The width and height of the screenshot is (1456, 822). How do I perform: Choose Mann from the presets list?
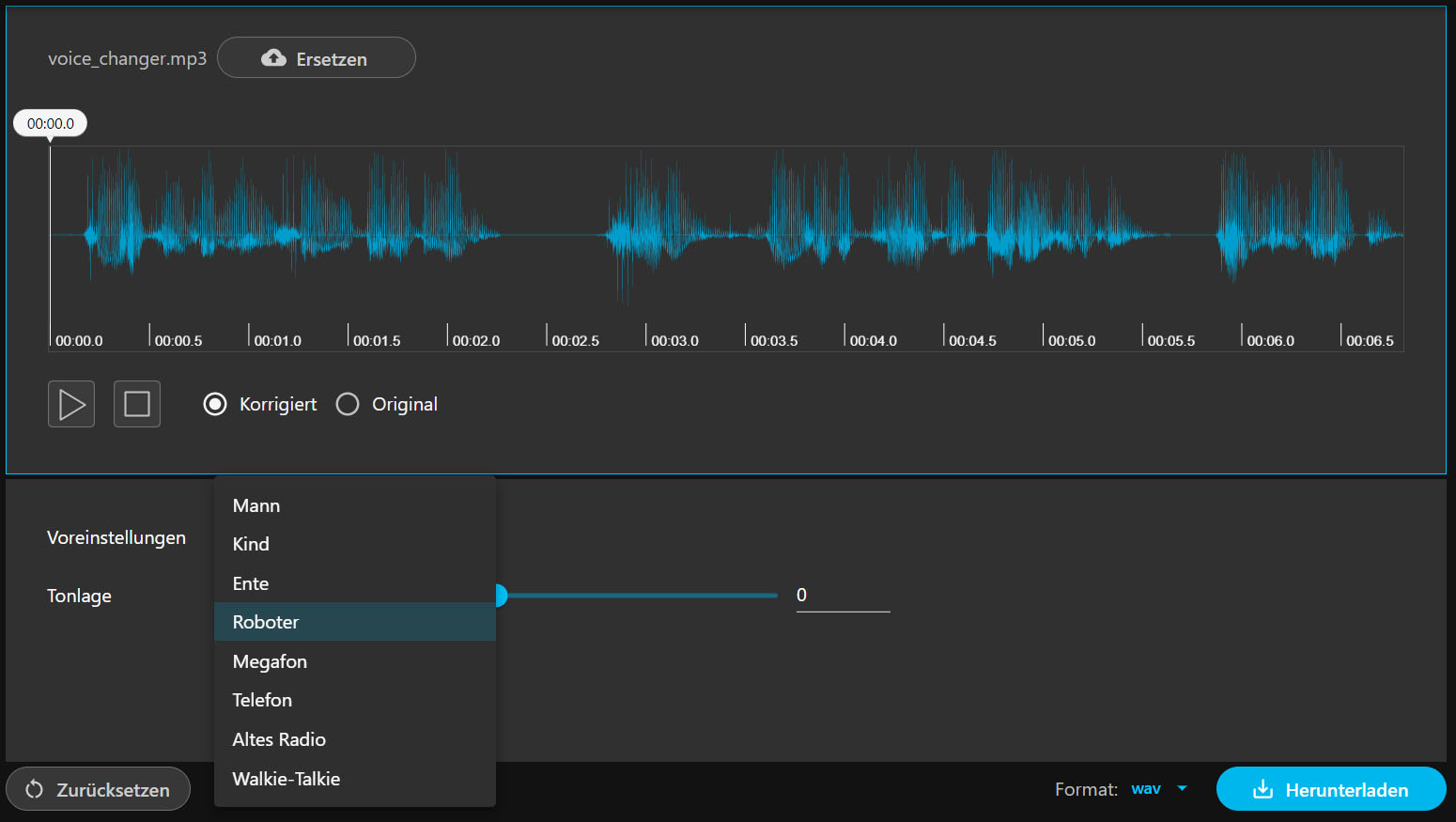tap(256, 505)
